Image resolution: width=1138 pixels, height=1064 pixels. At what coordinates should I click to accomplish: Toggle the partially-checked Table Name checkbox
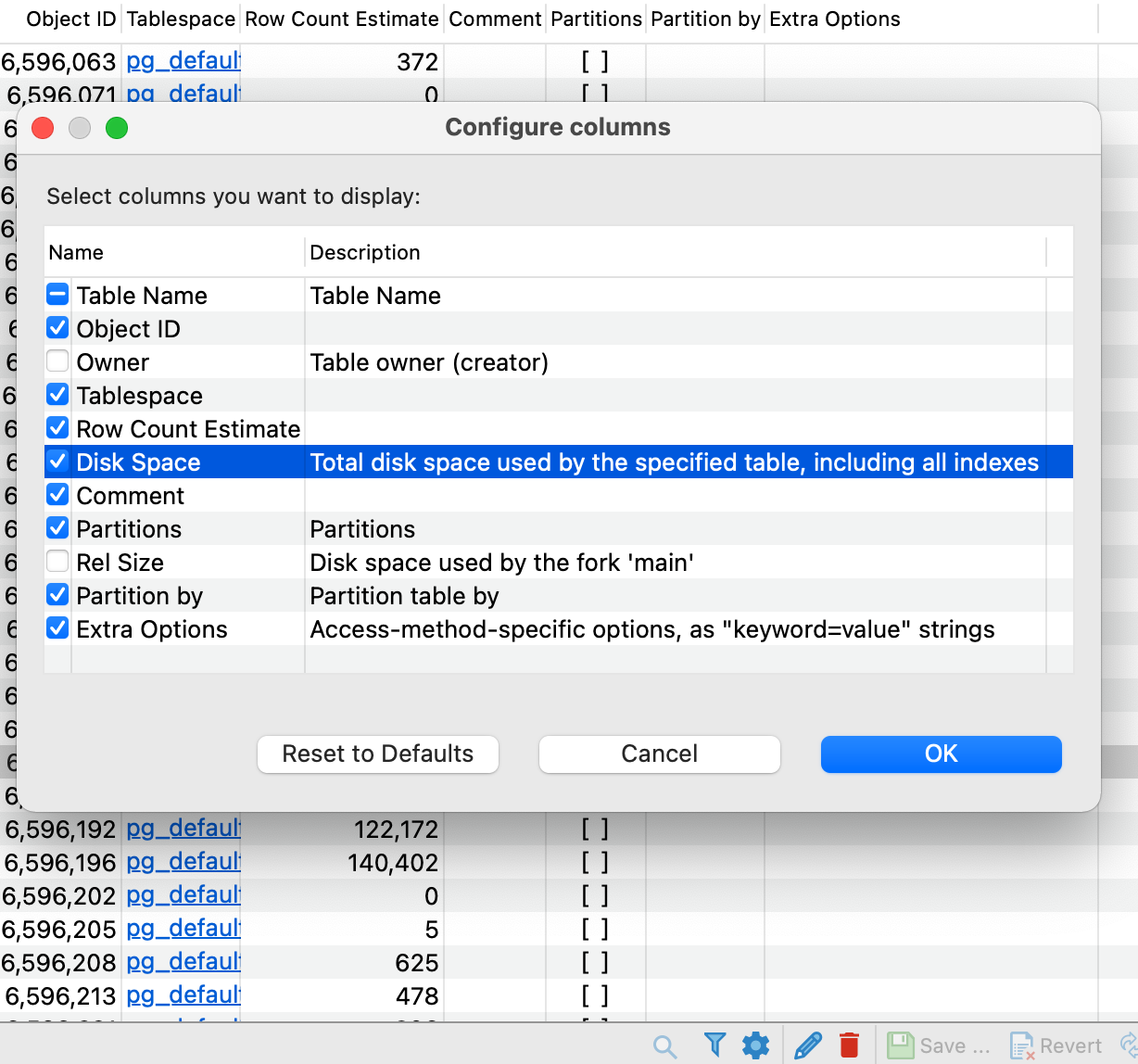click(x=57, y=294)
